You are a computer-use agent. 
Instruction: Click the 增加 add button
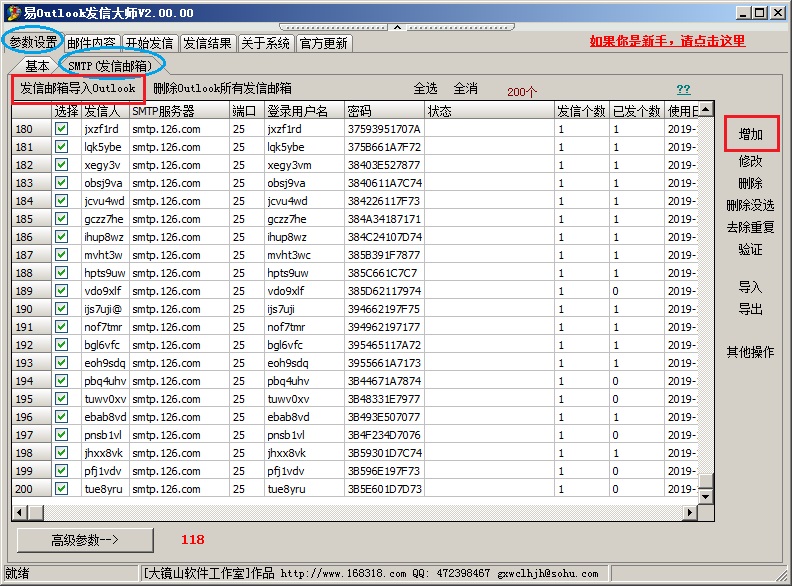(x=750, y=134)
